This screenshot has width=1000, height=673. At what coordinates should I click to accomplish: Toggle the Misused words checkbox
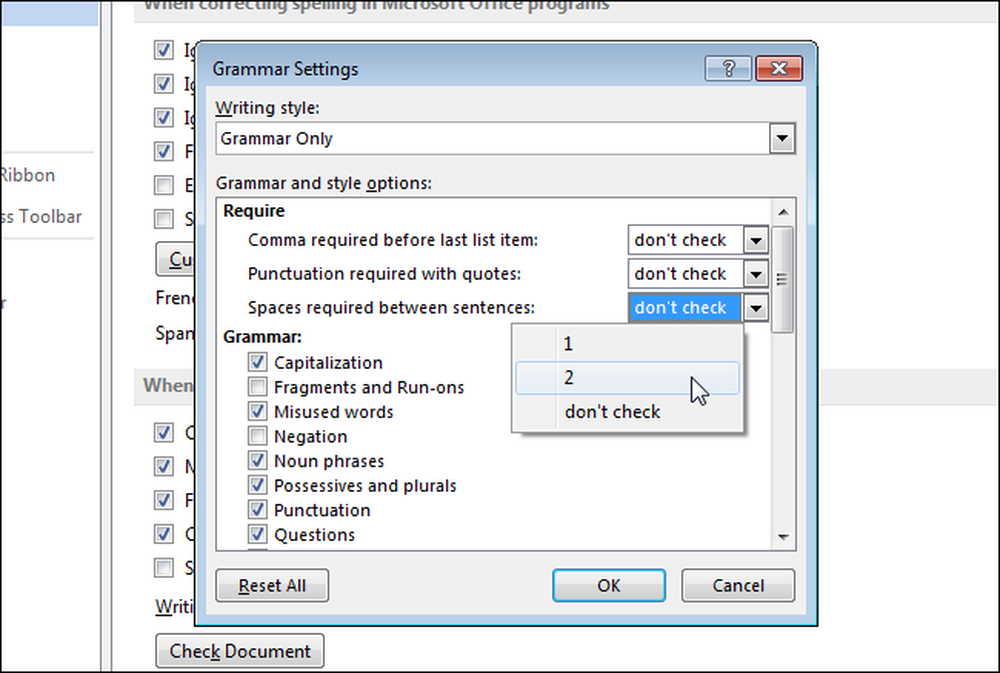[258, 411]
